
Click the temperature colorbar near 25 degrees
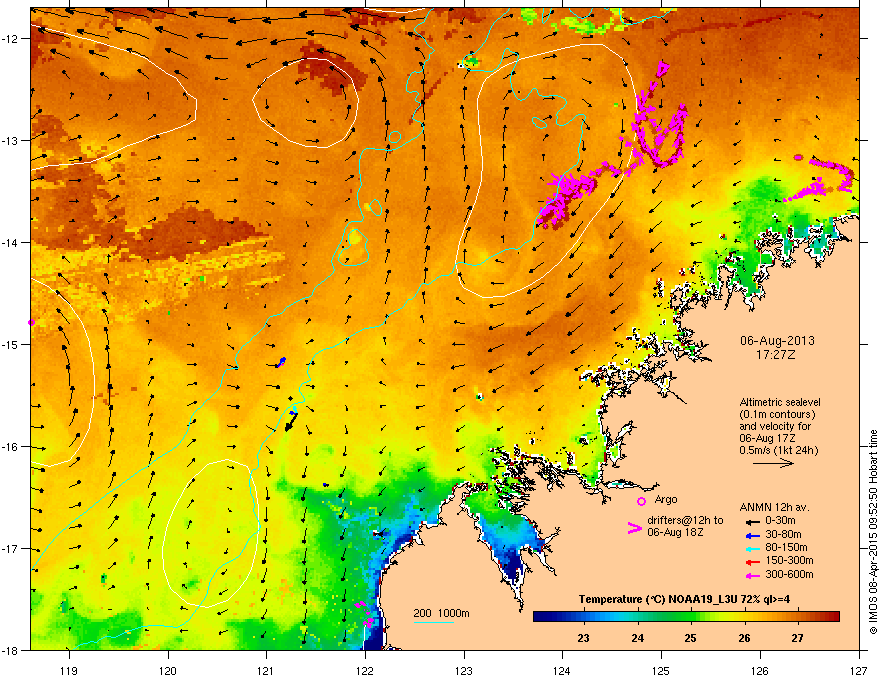[x=691, y=617]
